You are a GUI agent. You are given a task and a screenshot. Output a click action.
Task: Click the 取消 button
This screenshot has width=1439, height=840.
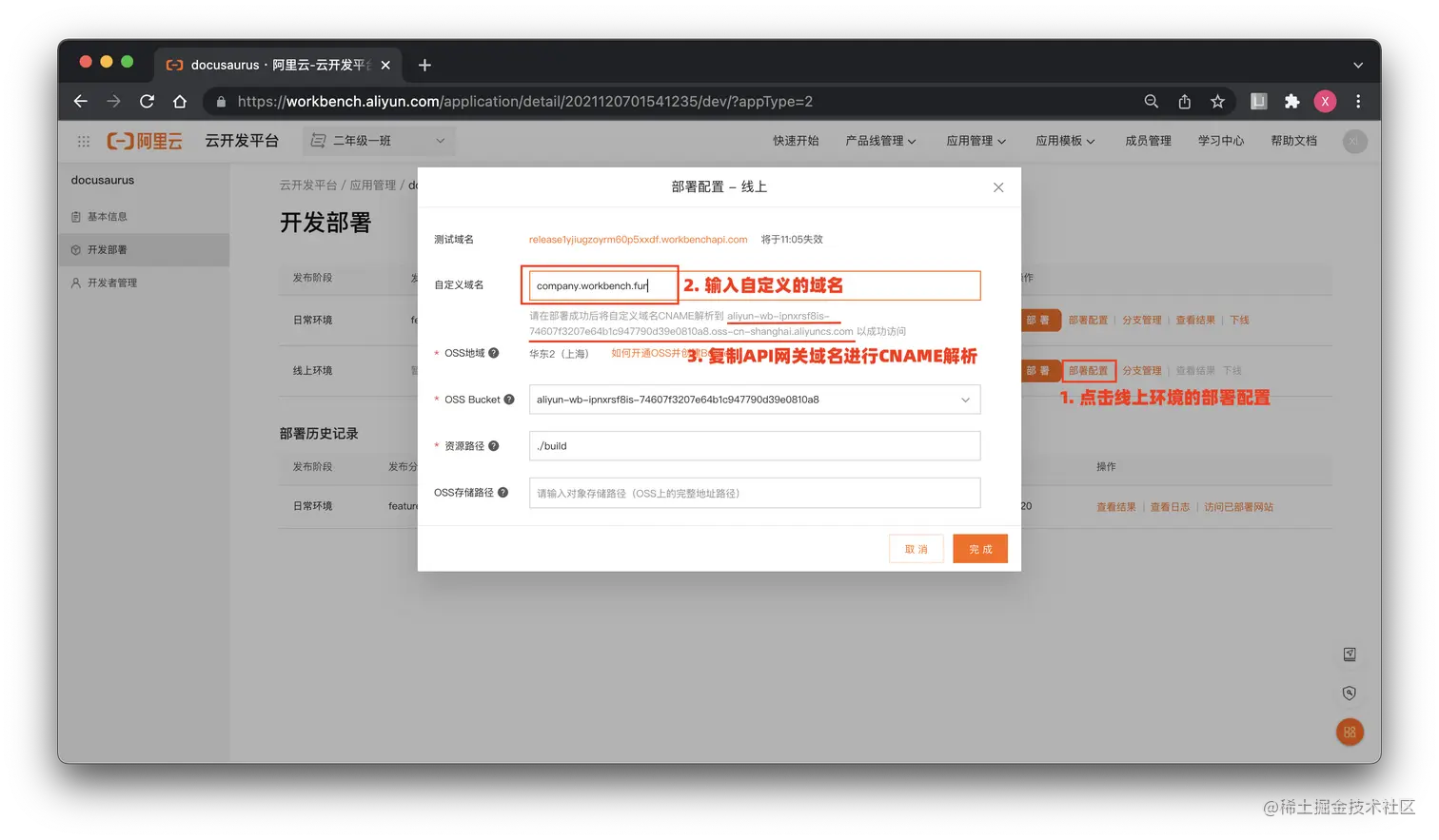click(916, 549)
